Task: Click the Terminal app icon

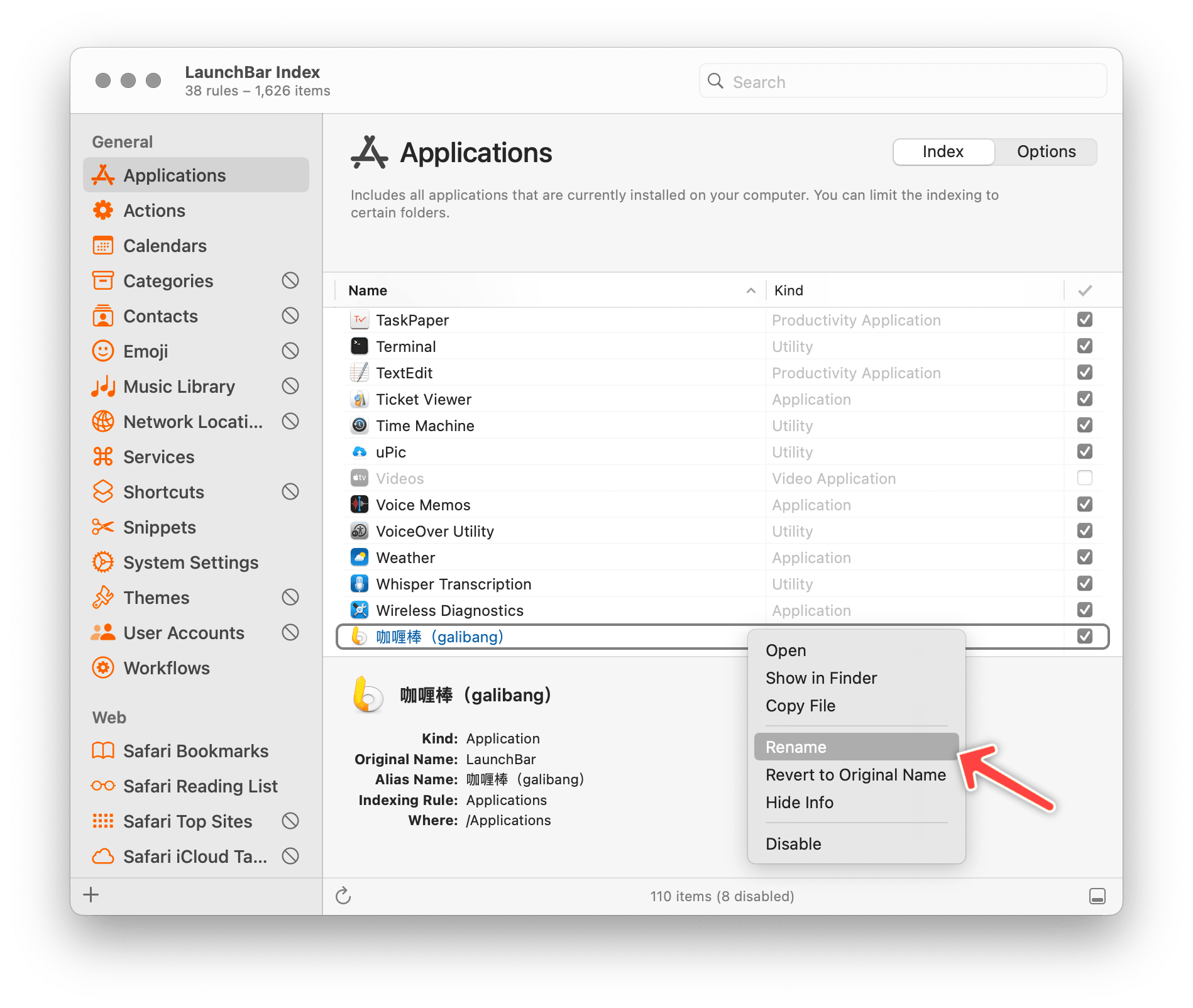Action: 360,346
